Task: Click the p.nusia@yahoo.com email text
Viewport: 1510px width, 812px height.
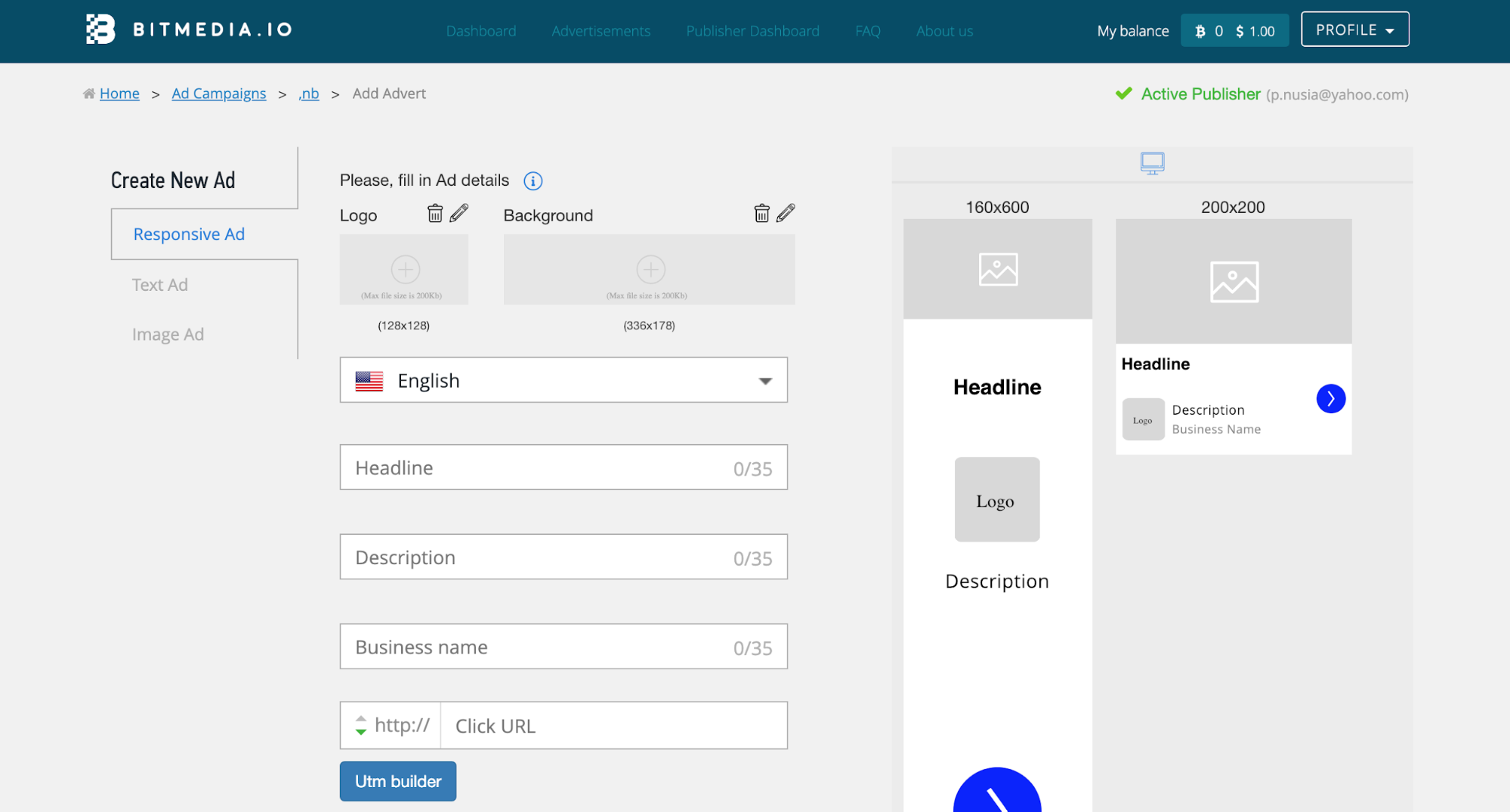Action: (x=1337, y=94)
